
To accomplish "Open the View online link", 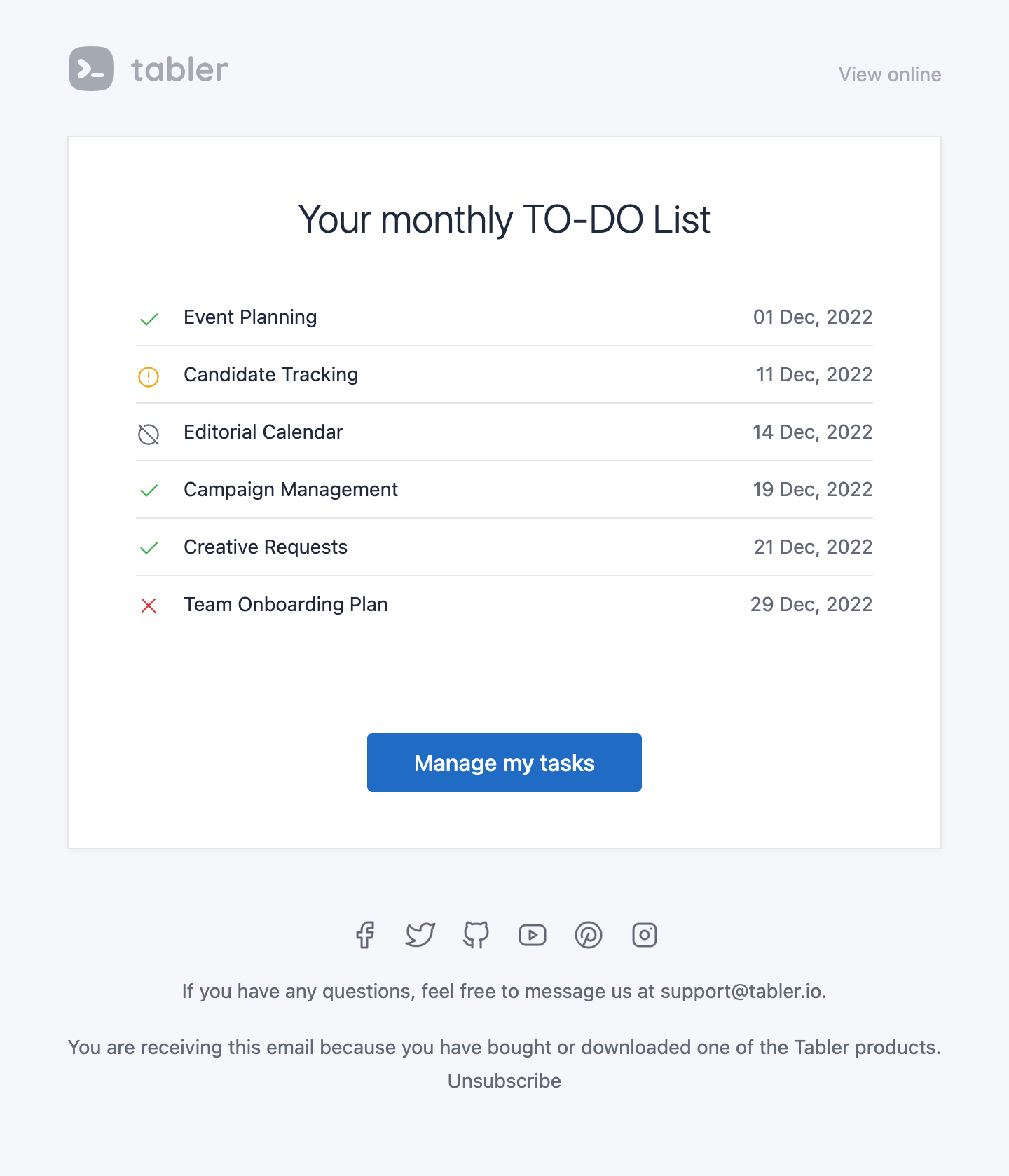I will (890, 74).
